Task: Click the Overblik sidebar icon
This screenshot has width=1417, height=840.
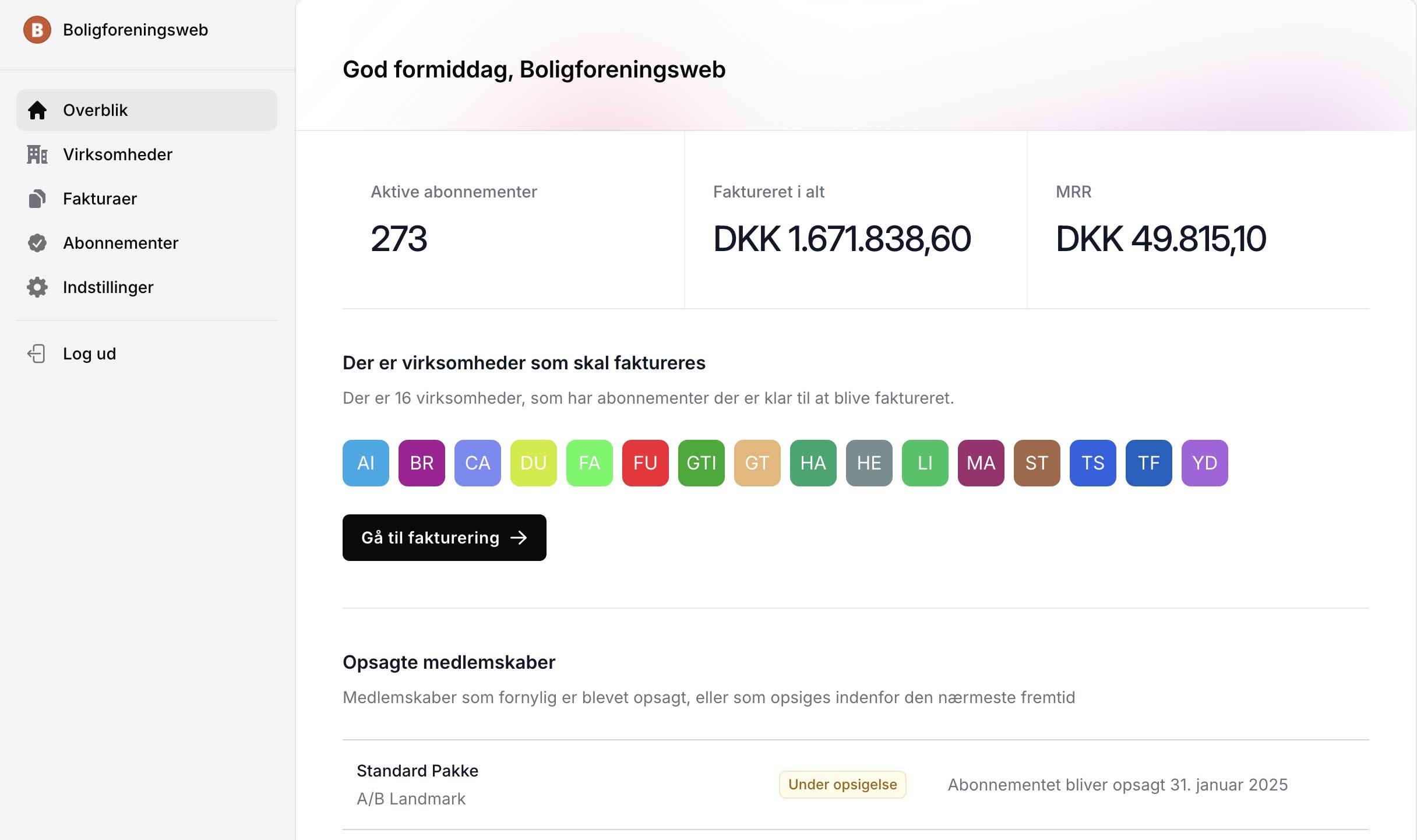Action: 38,110
